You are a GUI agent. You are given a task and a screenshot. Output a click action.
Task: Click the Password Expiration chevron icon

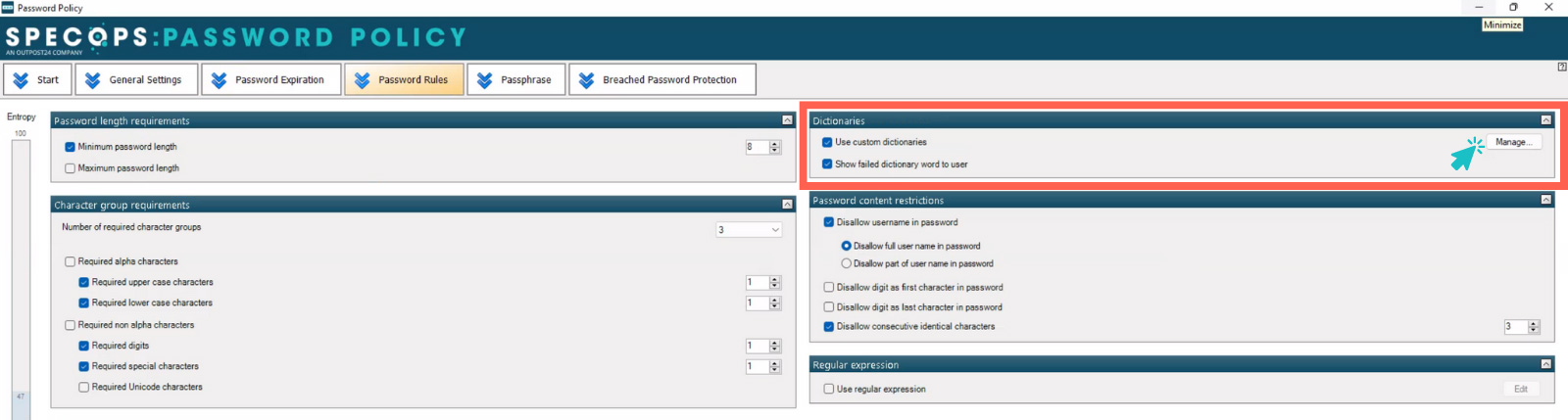coord(219,80)
